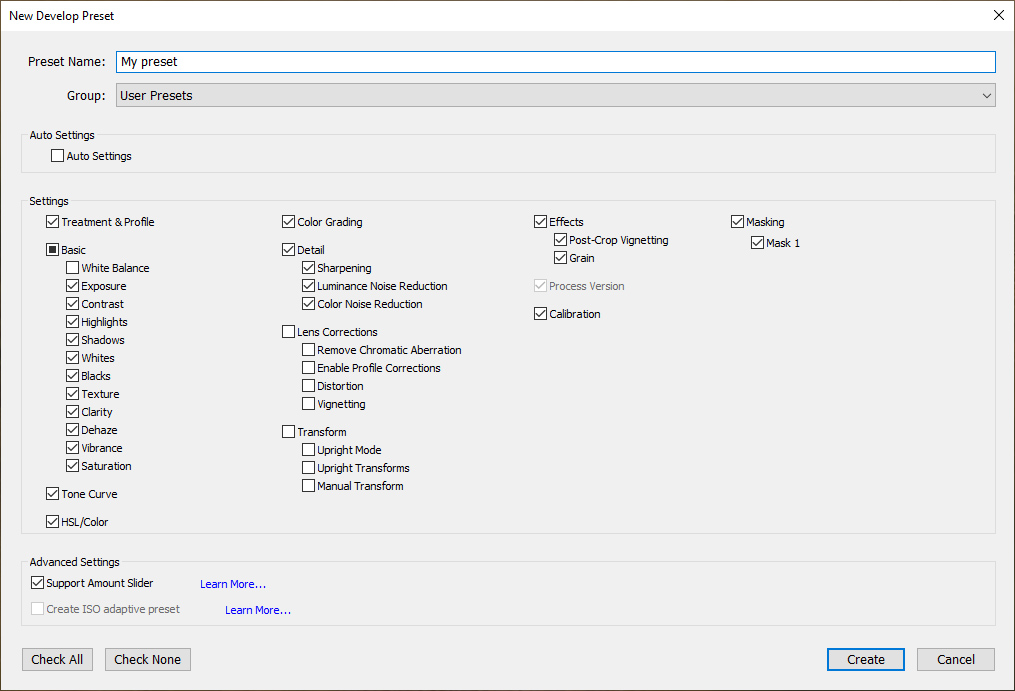1015x691 pixels.
Task: Uncheck Color Grading
Action: 289,222
